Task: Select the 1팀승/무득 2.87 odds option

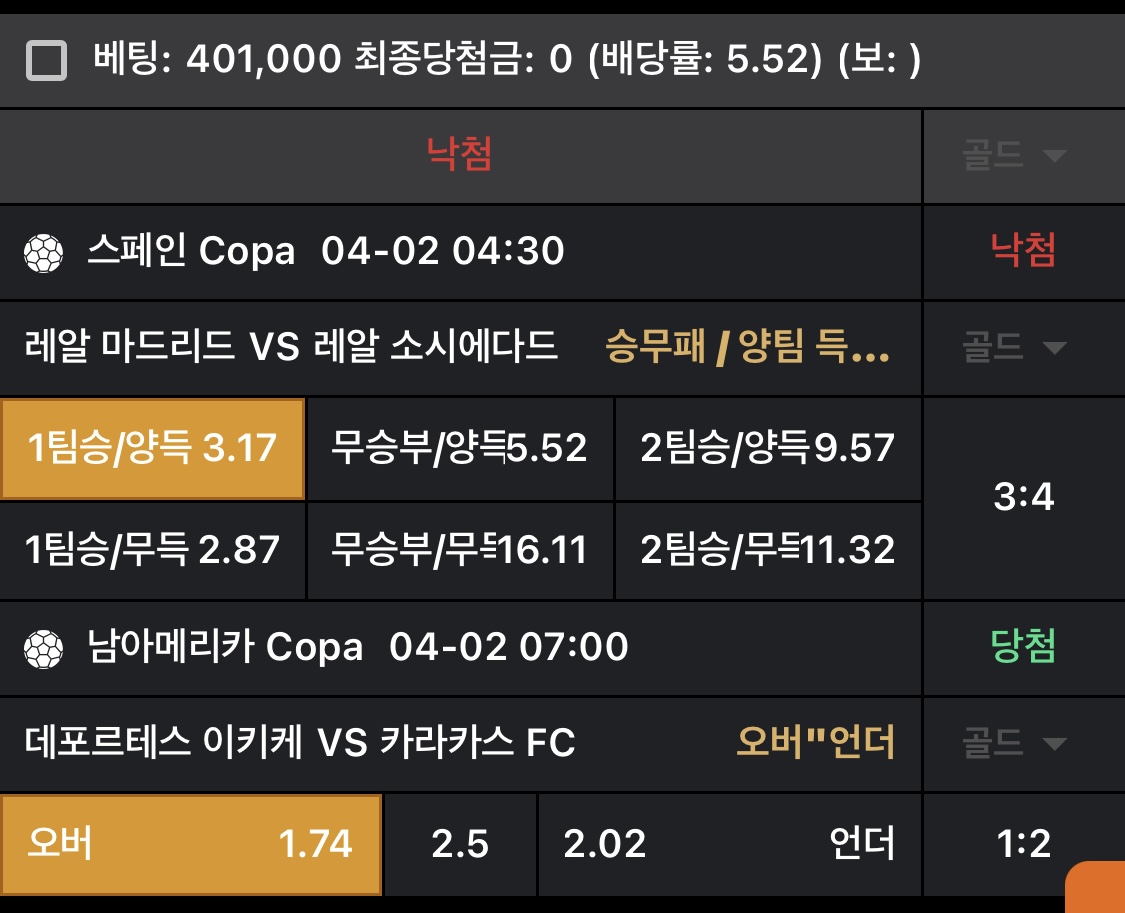Action: click(153, 550)
